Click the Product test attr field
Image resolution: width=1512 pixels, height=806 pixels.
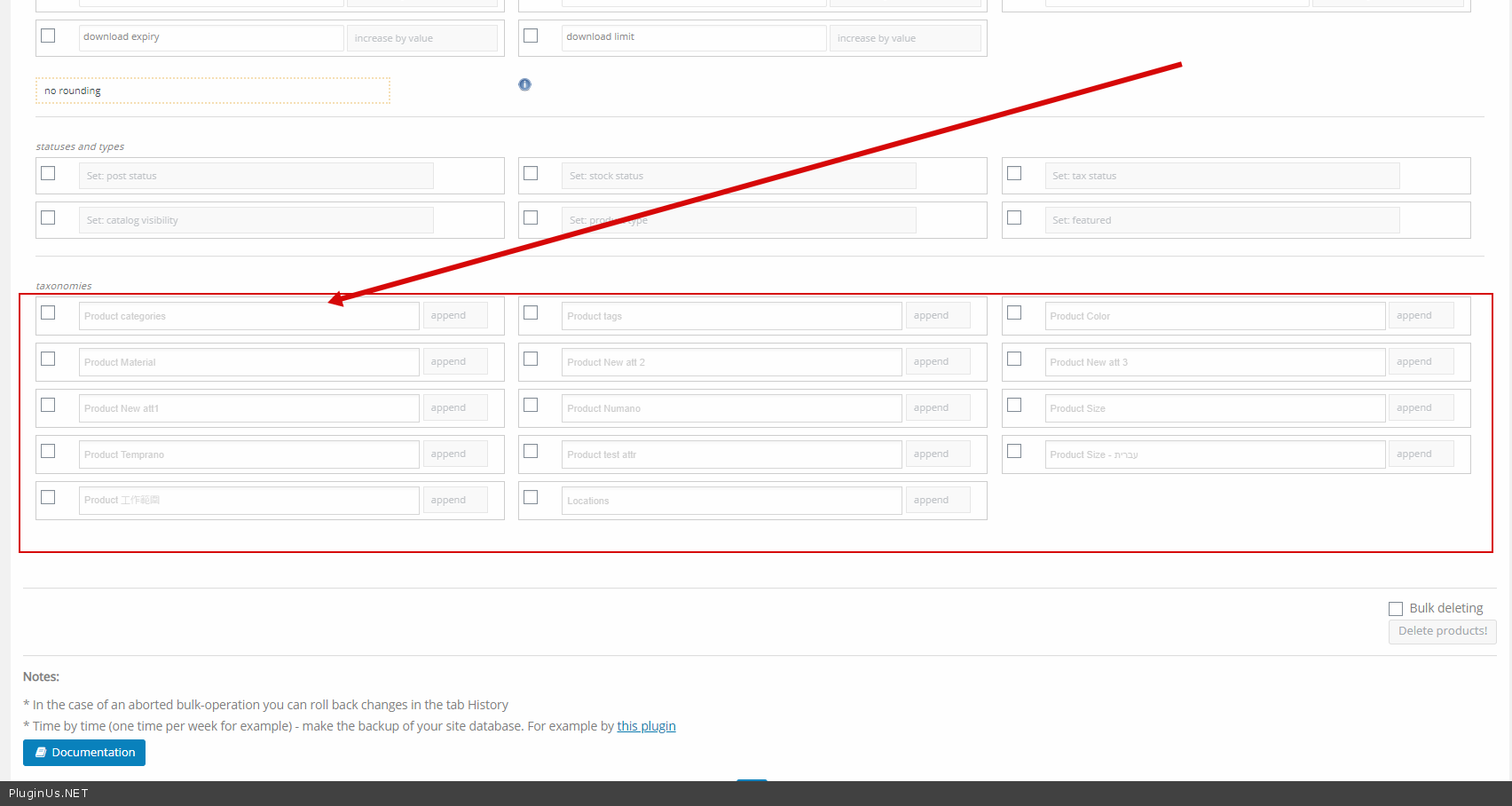pyautogui.click(x=732, y=454)
